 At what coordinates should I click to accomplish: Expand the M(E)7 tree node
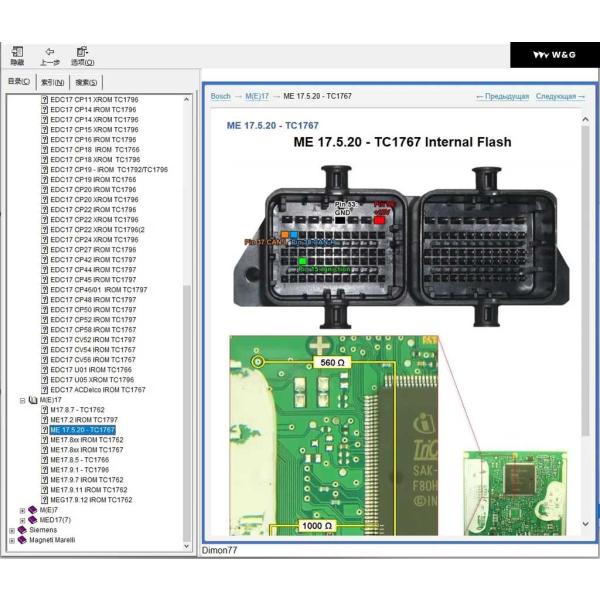[22, 510]
